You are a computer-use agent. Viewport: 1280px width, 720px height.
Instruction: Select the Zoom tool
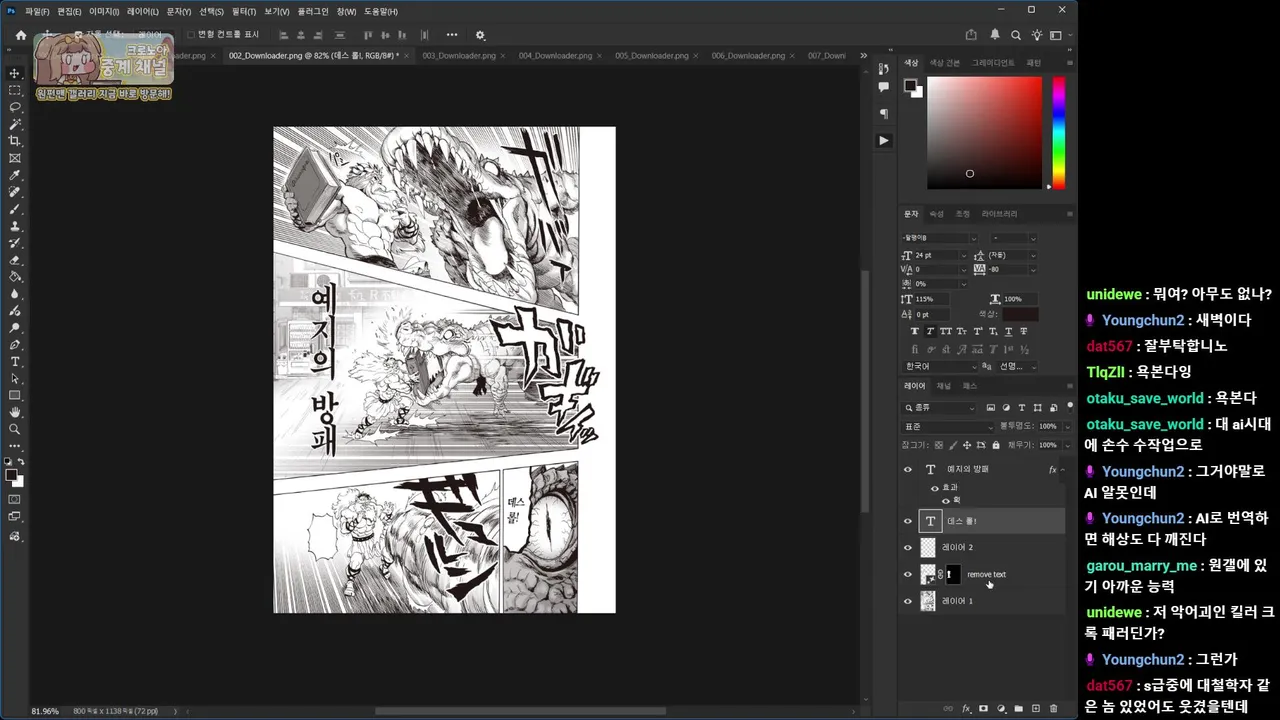15,429
